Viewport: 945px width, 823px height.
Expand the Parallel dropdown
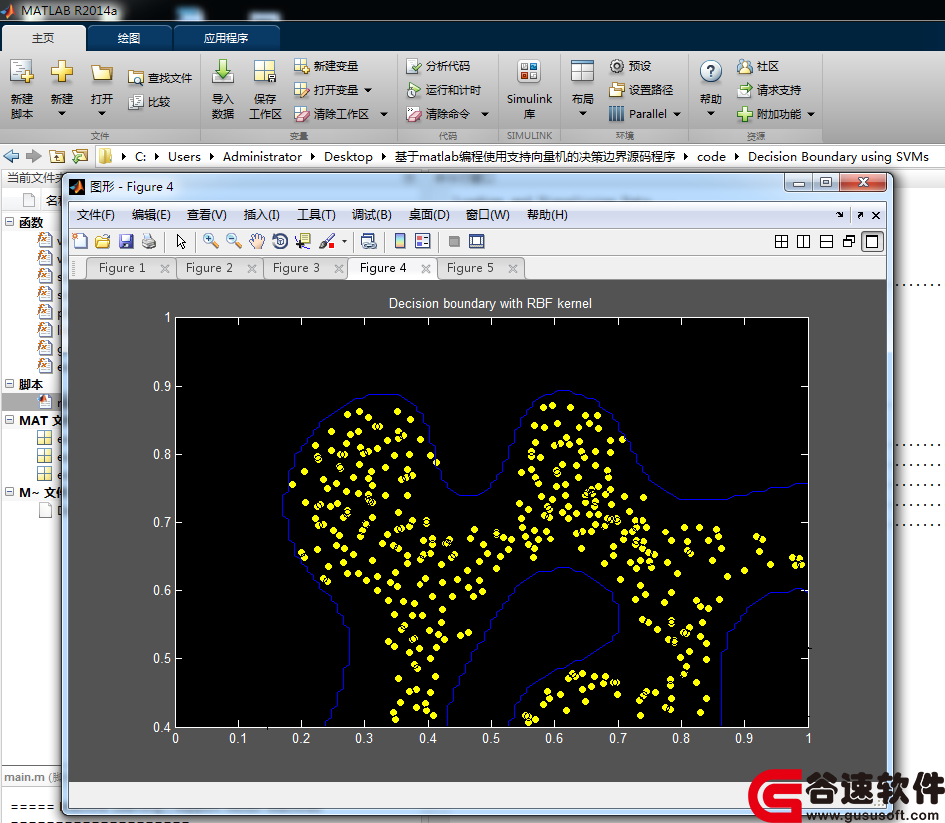[x=677, y=114]
